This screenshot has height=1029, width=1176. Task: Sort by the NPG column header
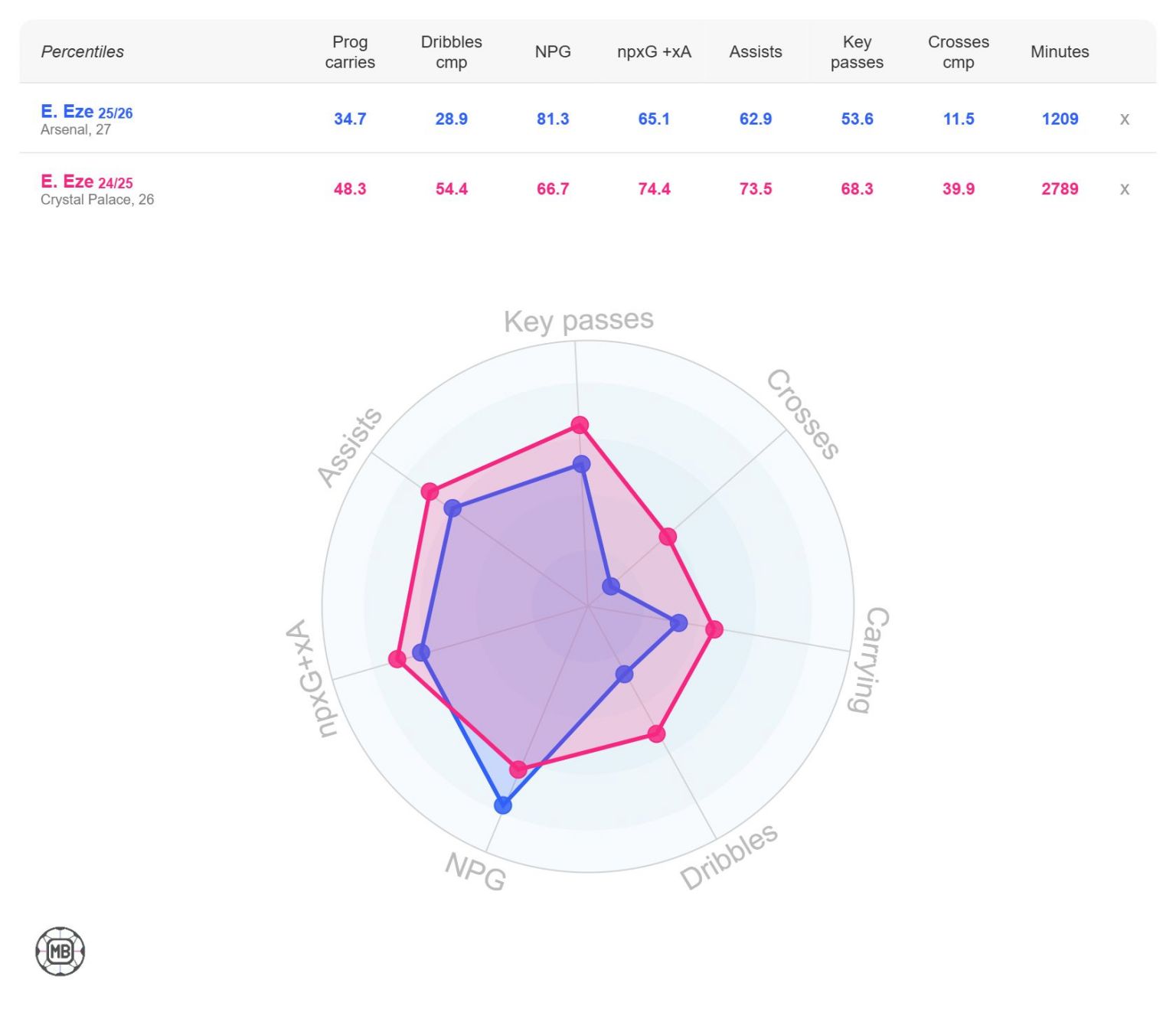(x=553, y=52)
